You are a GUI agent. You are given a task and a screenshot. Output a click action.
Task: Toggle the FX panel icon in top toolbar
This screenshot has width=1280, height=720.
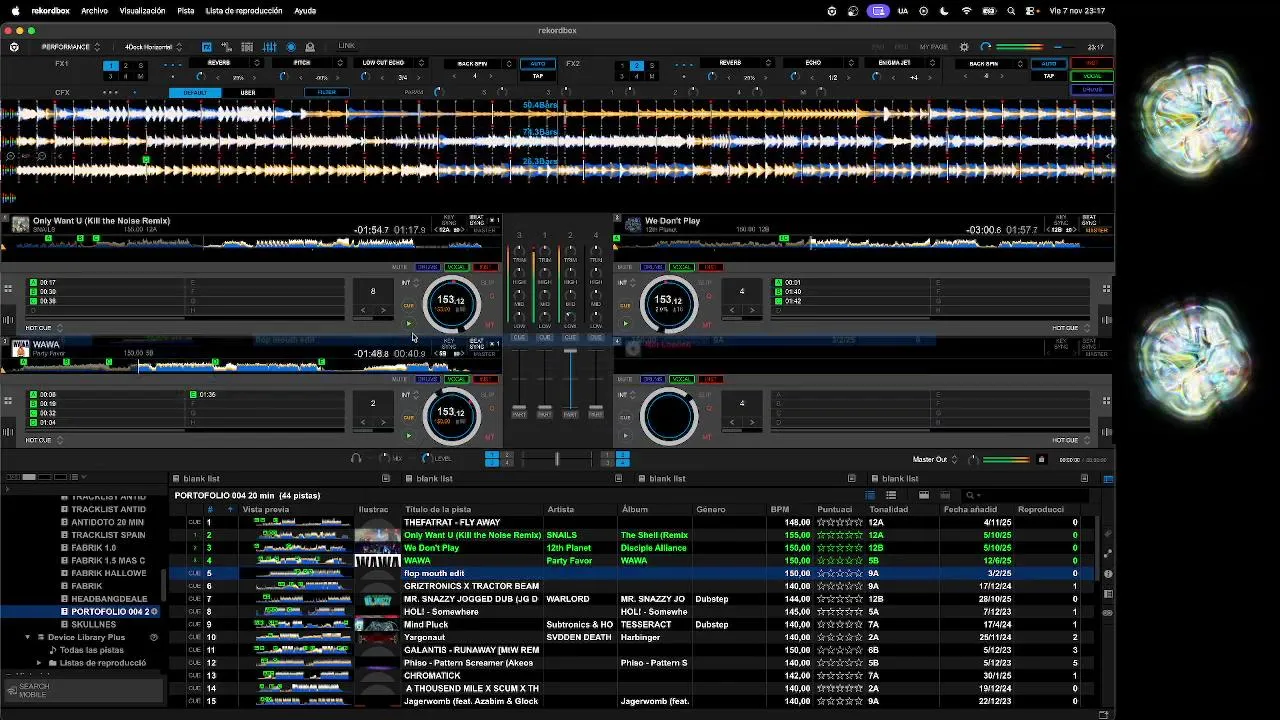(x=207, y=47)
